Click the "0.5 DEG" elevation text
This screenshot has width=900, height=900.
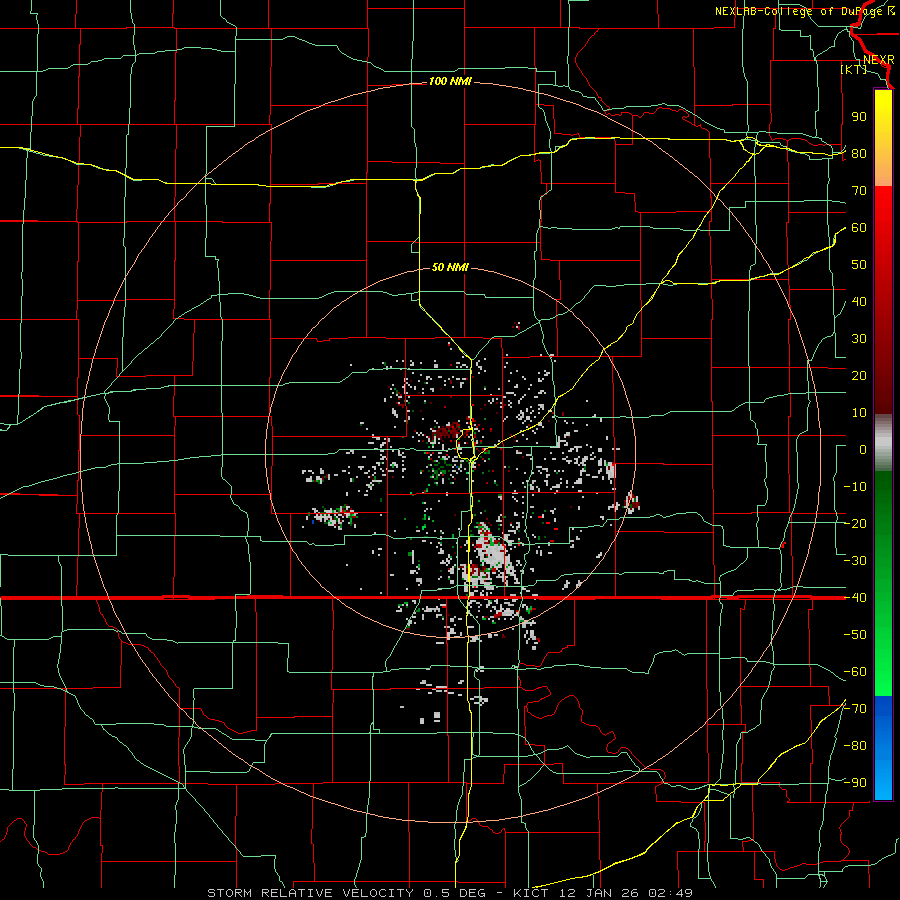(454, 893)
